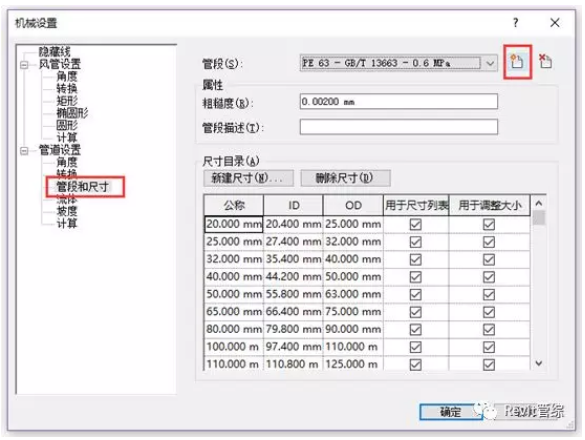The width and height of the screenshot is (585, 440).
Task: Click the 44.200 mm ID cell
Action: (294, 277)
